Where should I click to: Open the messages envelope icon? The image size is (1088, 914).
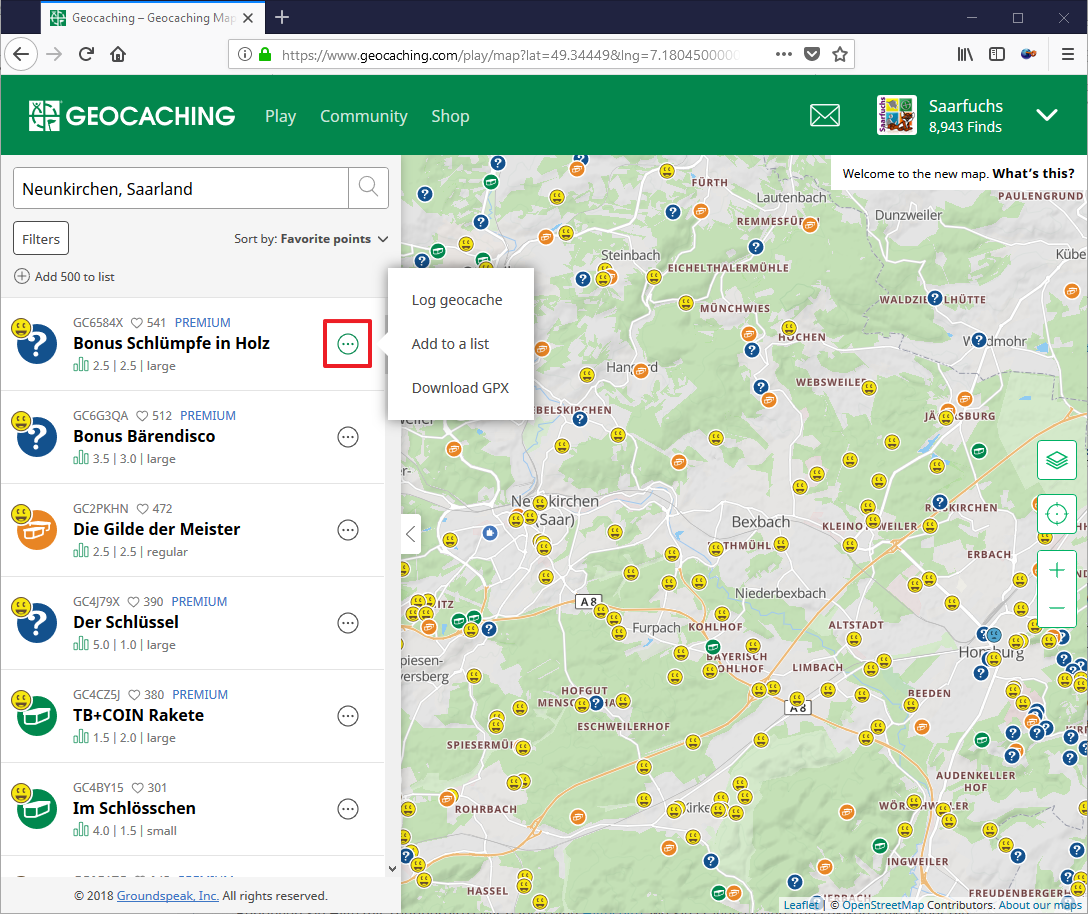click(825, 115)
